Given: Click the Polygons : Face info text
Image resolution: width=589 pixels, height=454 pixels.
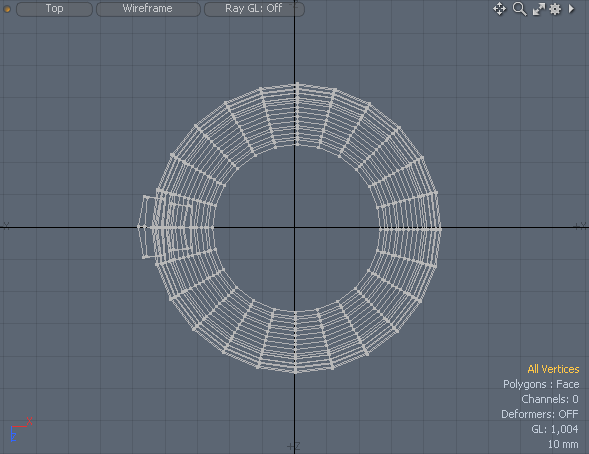Looking at the screenshot, I should 541,384.
